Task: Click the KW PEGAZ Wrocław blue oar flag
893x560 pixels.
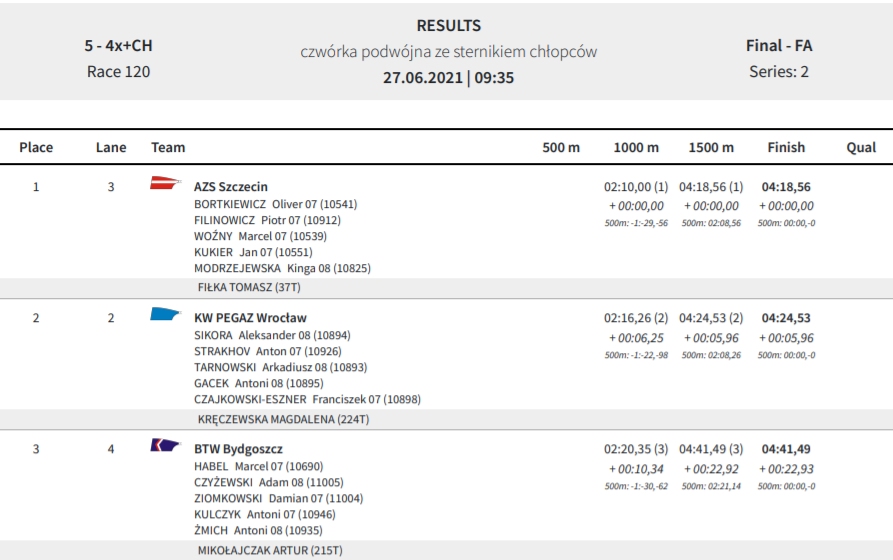Action: [166, 314]
